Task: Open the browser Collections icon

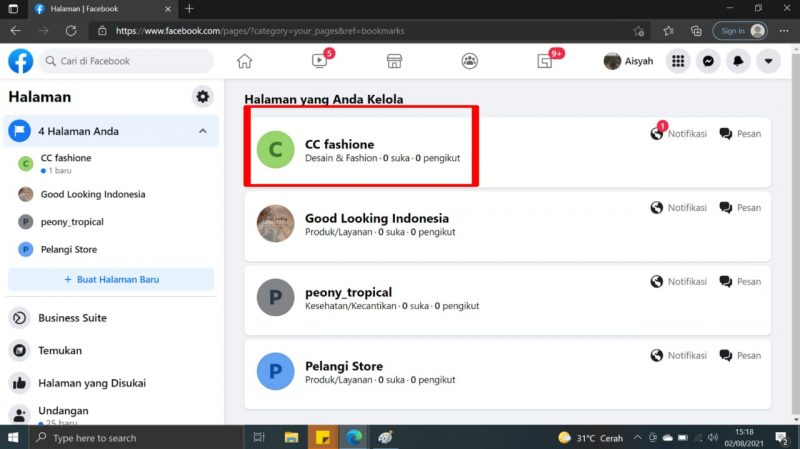Action: tap(696, 31)
